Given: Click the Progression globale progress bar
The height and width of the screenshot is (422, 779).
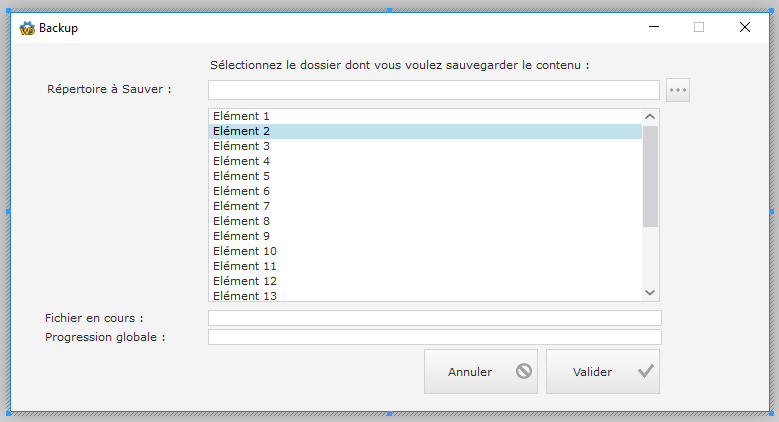Looking at the screenshot, I should point(434,337).
